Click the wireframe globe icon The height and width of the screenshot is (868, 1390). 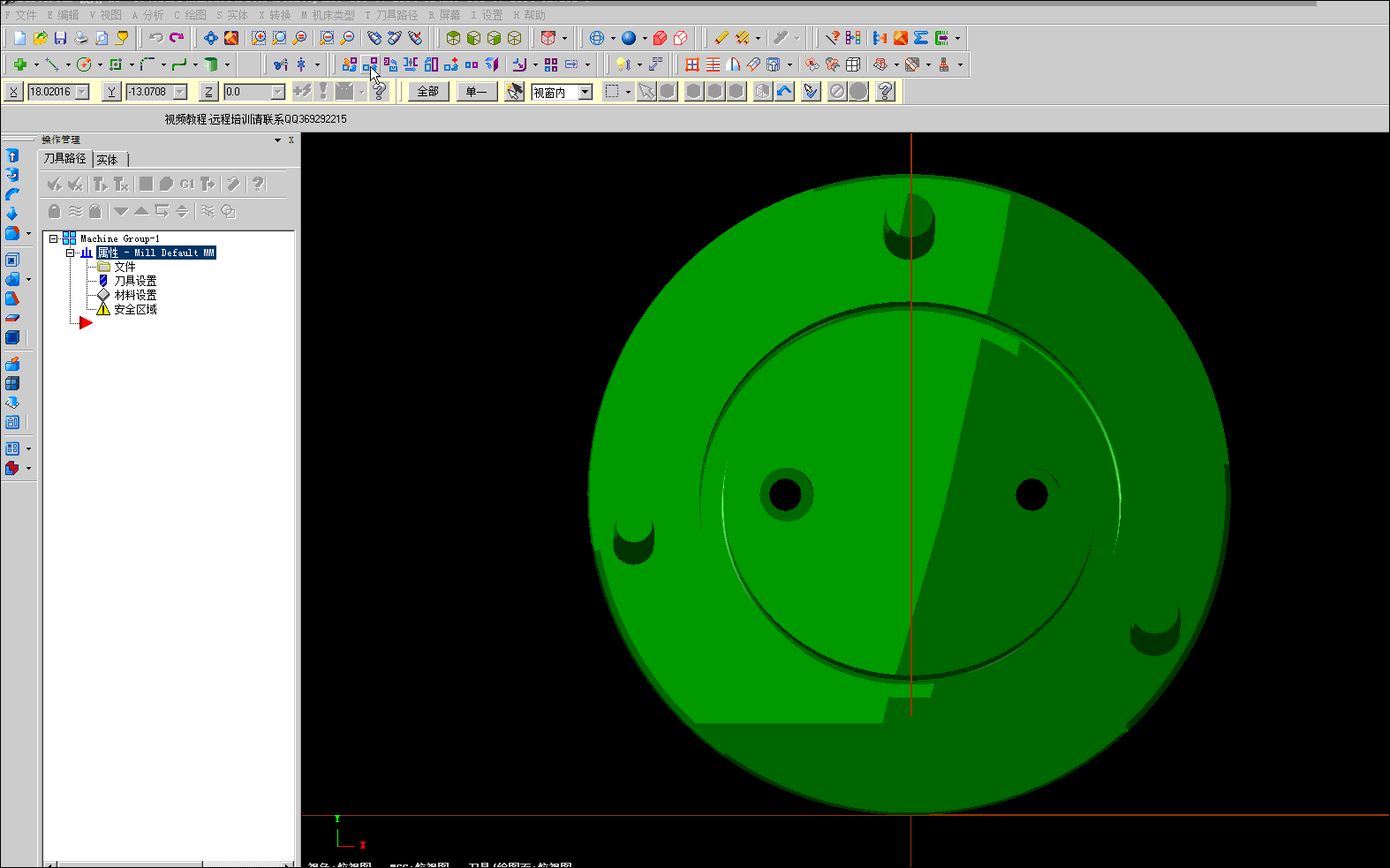(x=597, y=38)
